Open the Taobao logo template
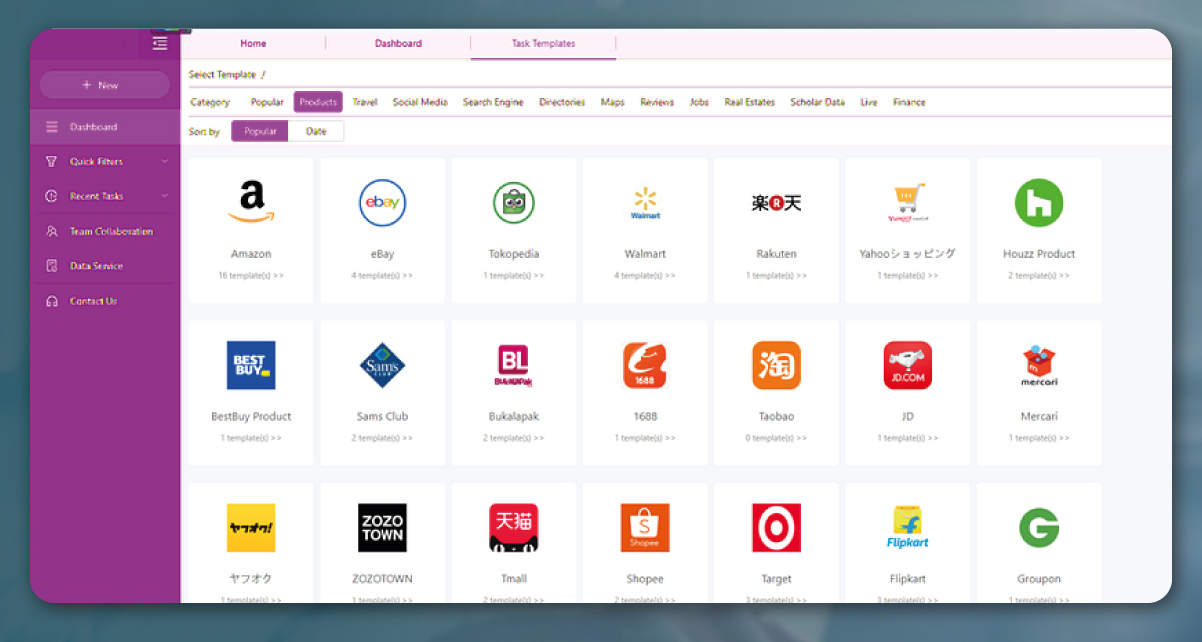Image resolution: width=1202 pixels, height=642 pixels. [776, 366]
